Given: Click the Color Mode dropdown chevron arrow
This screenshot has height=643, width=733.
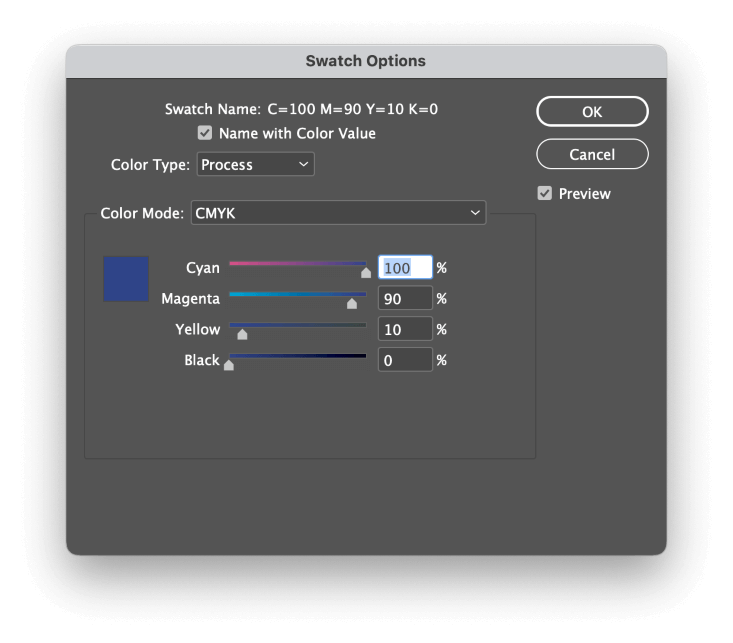Looking at the screenshot, I should click(475, 213).
